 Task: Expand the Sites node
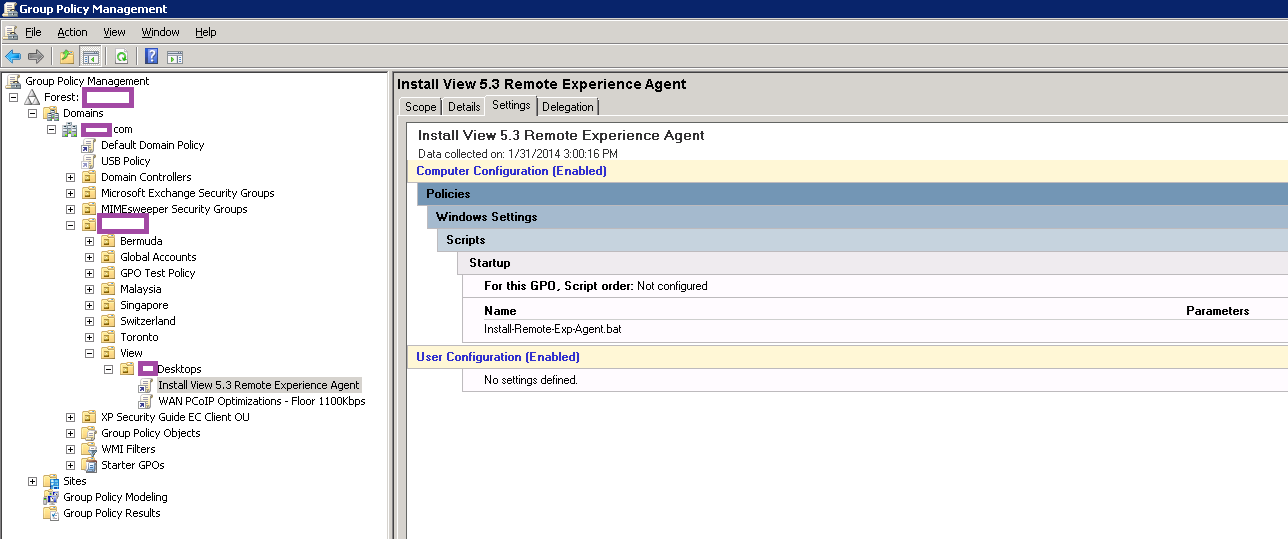(x=32, y=481)
